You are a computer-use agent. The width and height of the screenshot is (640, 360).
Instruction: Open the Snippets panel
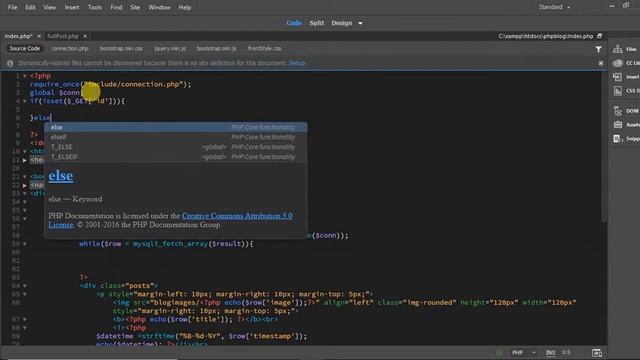pyautogui.click(x=625, y=139)
